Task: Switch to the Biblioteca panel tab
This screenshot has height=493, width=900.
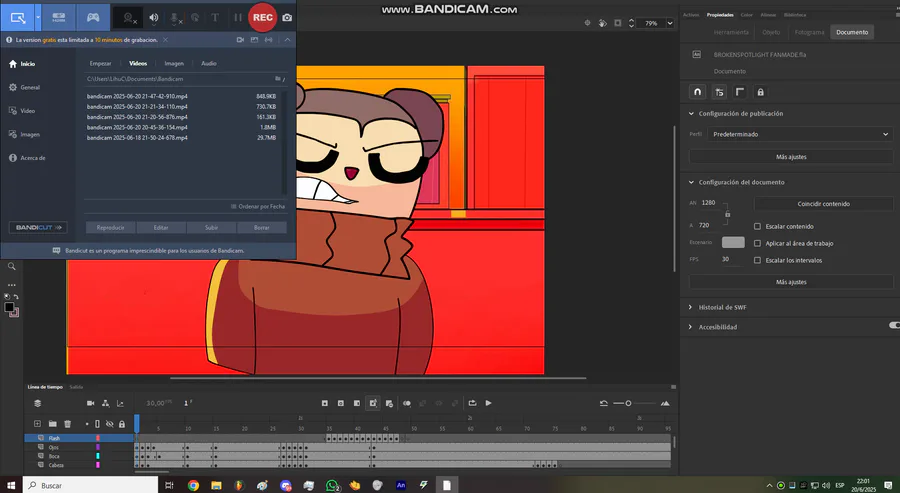Action: click(x=794, y=15)
